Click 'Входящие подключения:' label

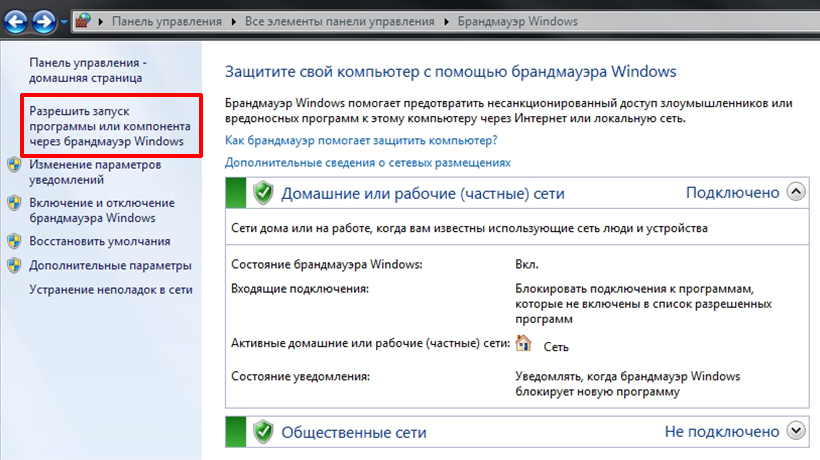click(x=300, y=289)
